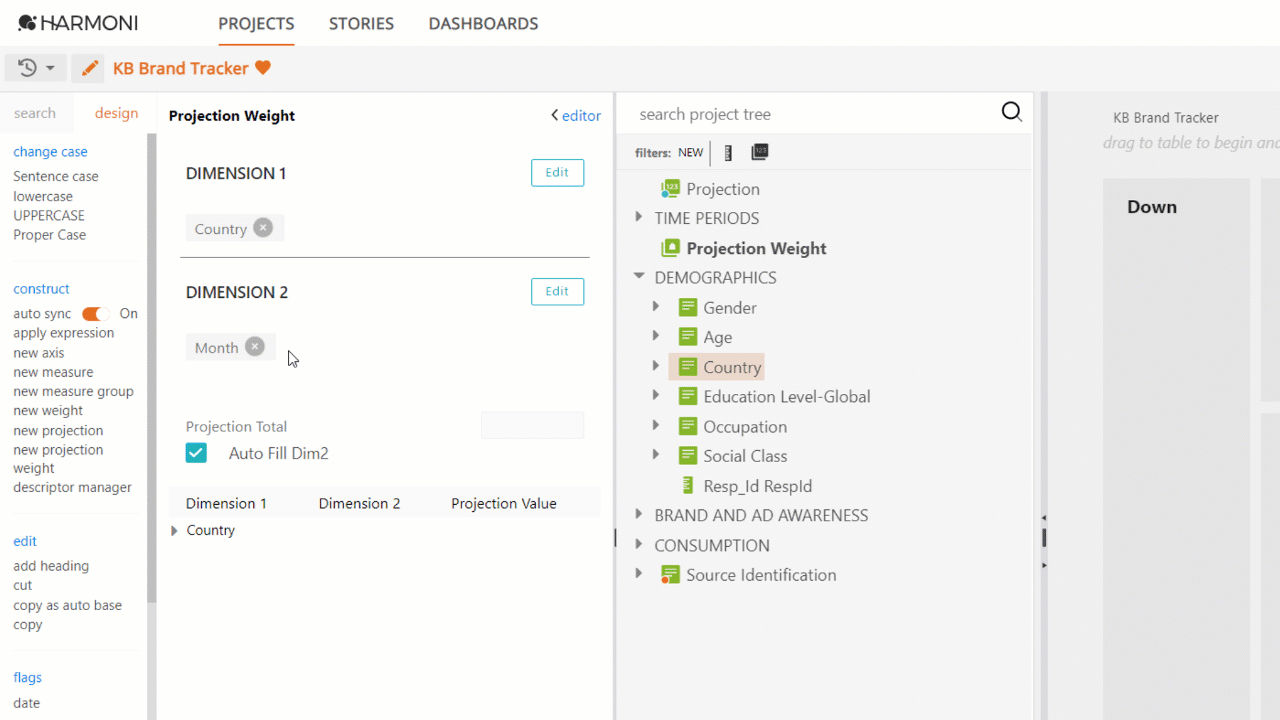Viewport: 1280px width, 720px height.
Task: Apply Sentence case
Action: pos(56,176)
